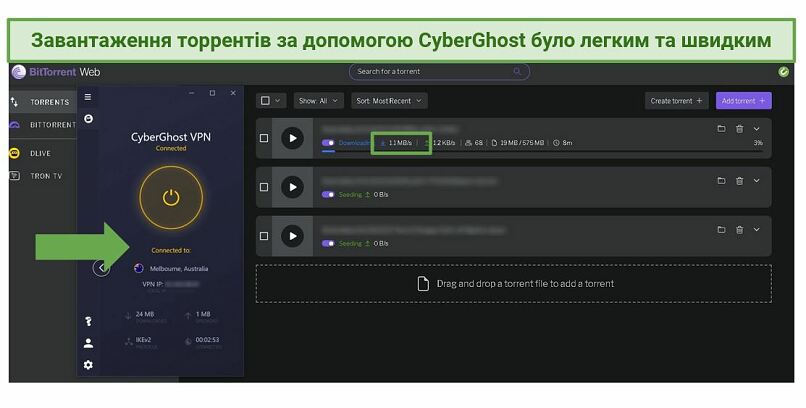The image size is (806, 408).
Task: Select the Torrents sidebar tab
Action: pos(43,102)
